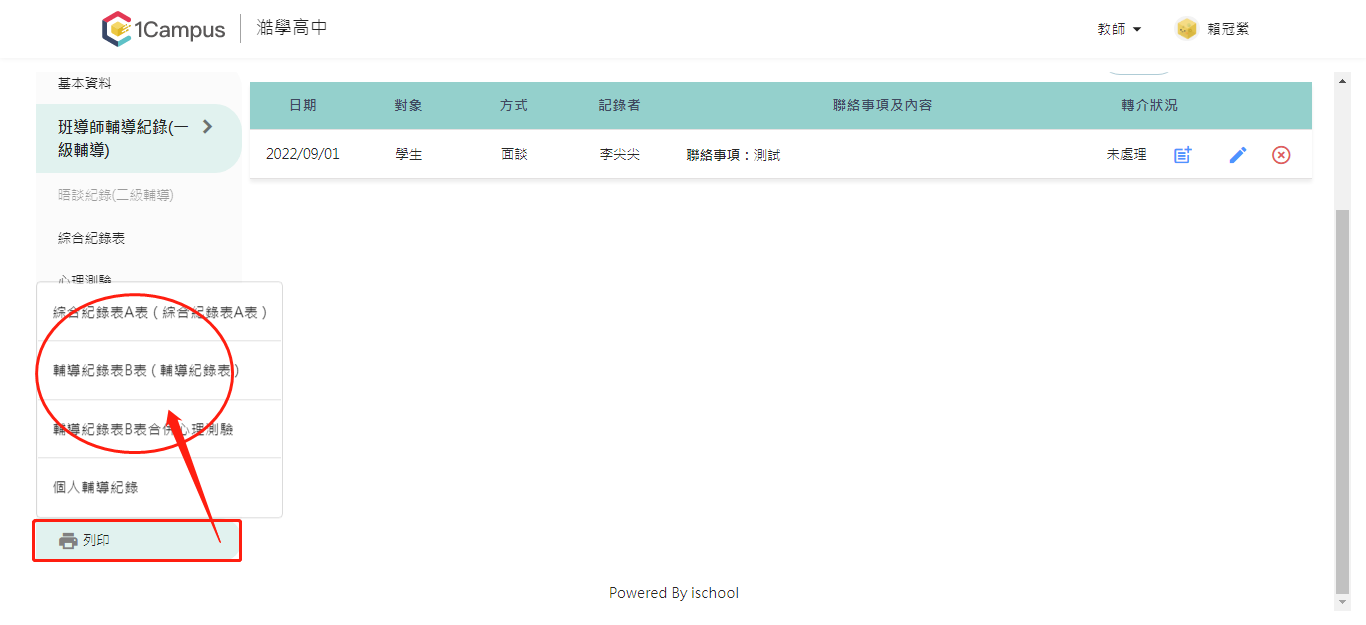Expand chevron beside 班導師輔導紀錄
Viewport: 1366px width, 625px height.
click(x=207, y=126)
